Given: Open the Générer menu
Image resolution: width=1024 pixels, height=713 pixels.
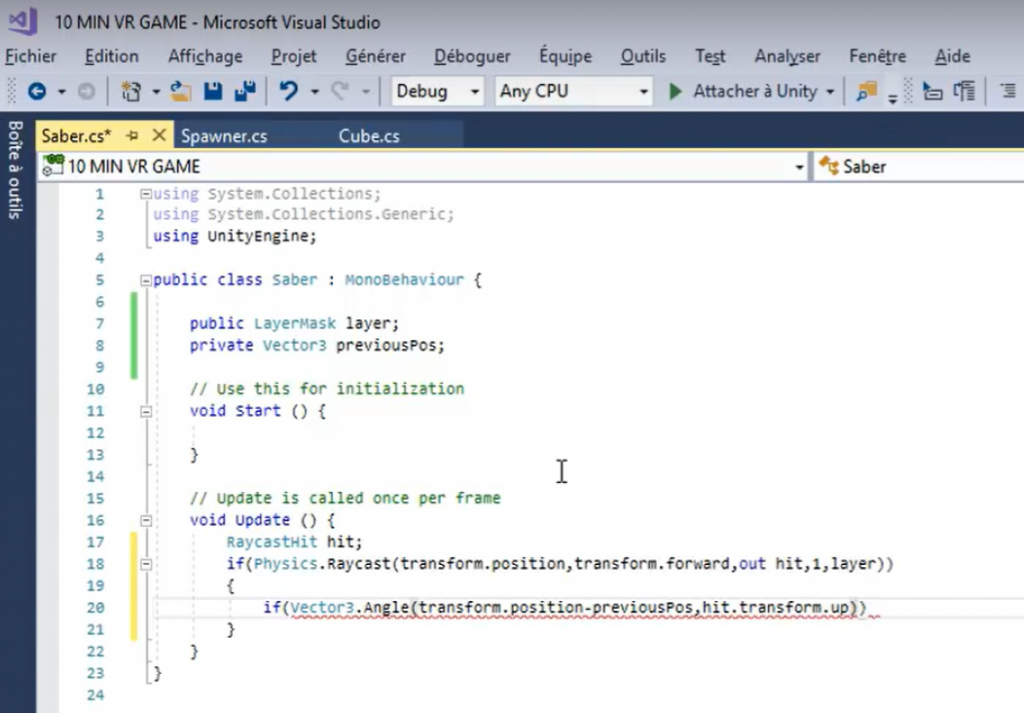Looking at the screenshot, I should pos(376,56).
